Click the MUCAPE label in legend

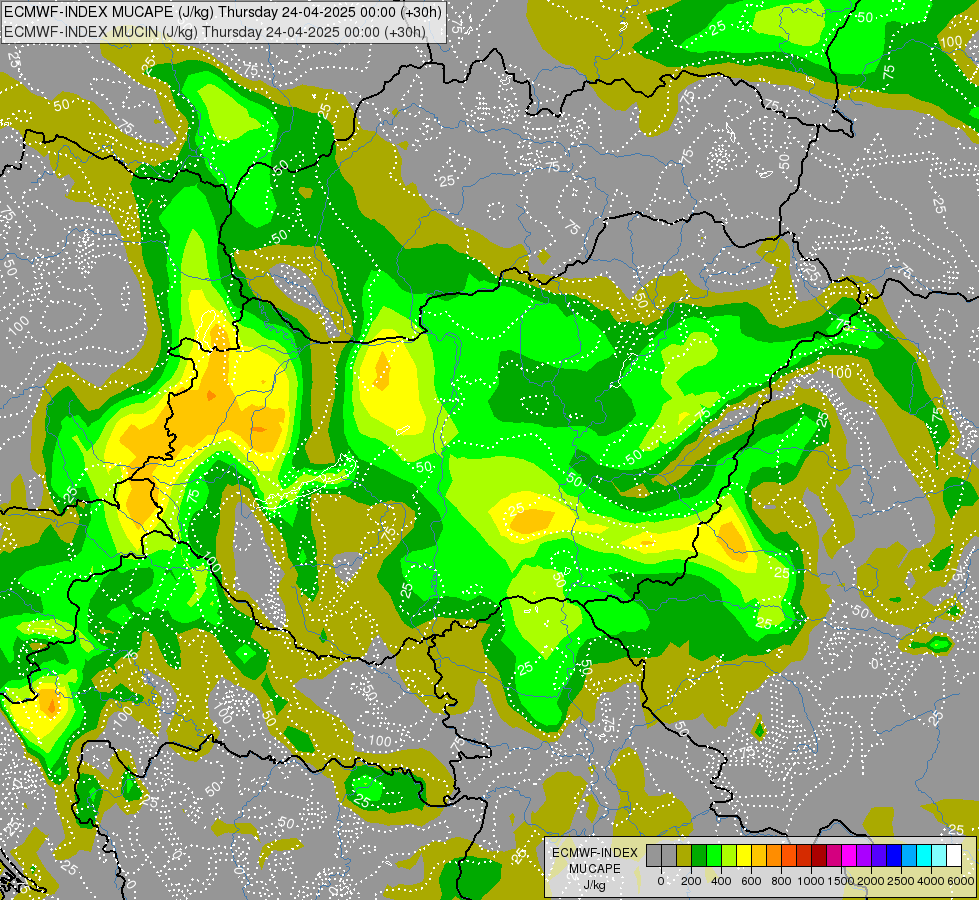tap(595, 869)
